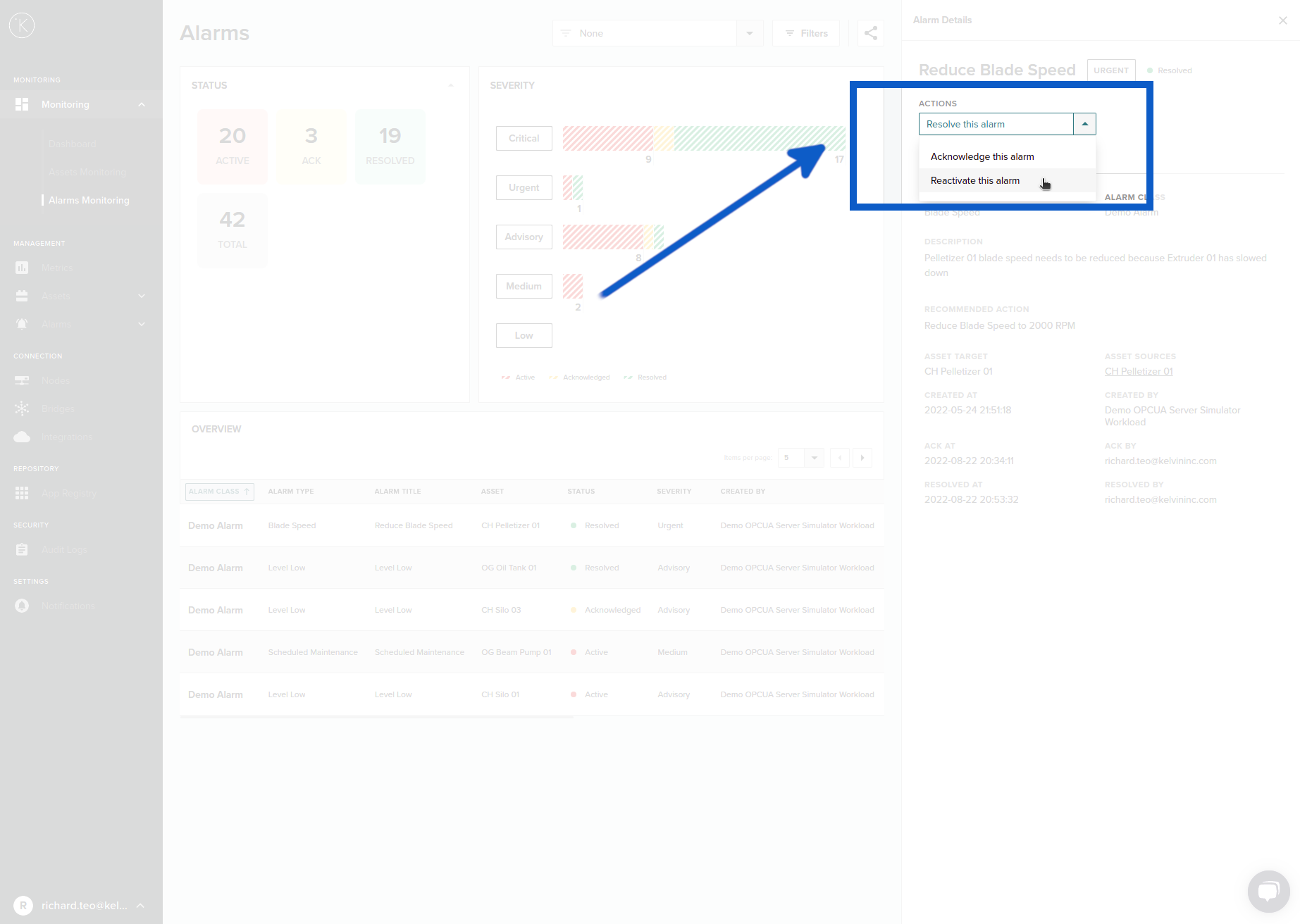Open Notifications settings
This screenshot has height=924, width=1300.
(x=68, y=606)
